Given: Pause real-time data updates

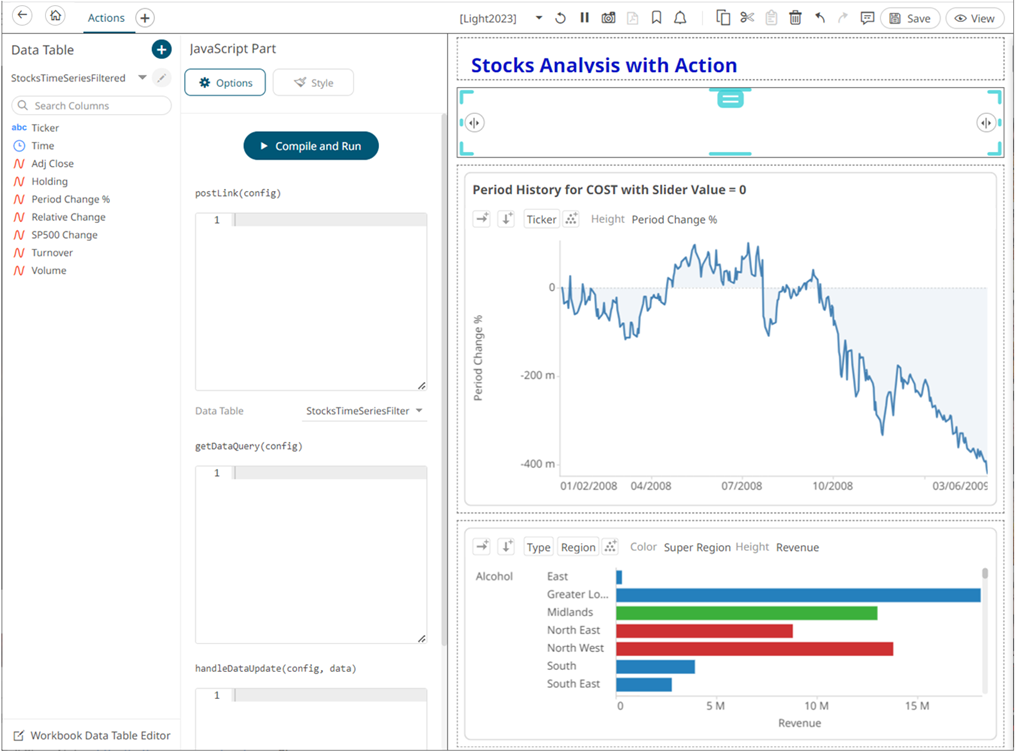Looking at the screenshot, I should [x=584, y=18].
